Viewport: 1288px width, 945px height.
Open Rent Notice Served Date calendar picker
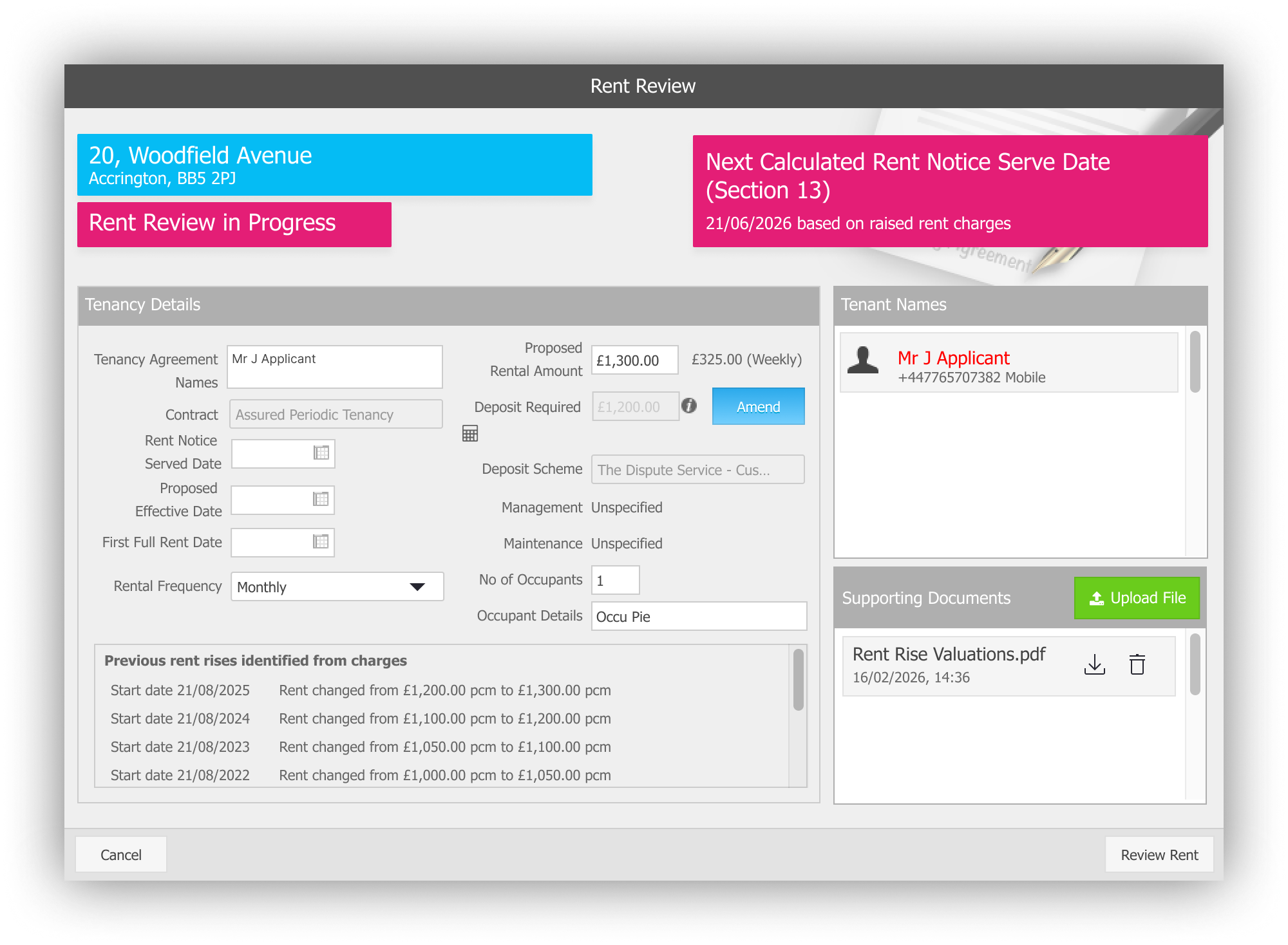coord(321,453)
